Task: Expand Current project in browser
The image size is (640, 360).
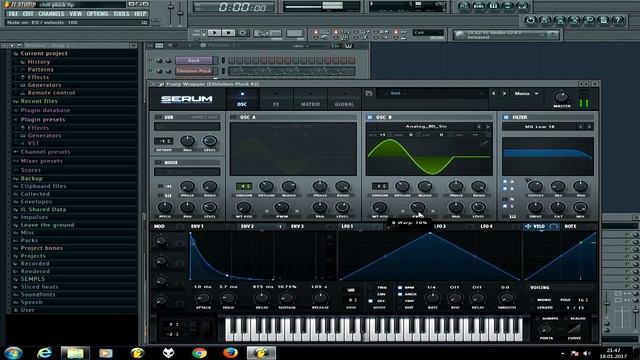Action: [x=44, y=53]
